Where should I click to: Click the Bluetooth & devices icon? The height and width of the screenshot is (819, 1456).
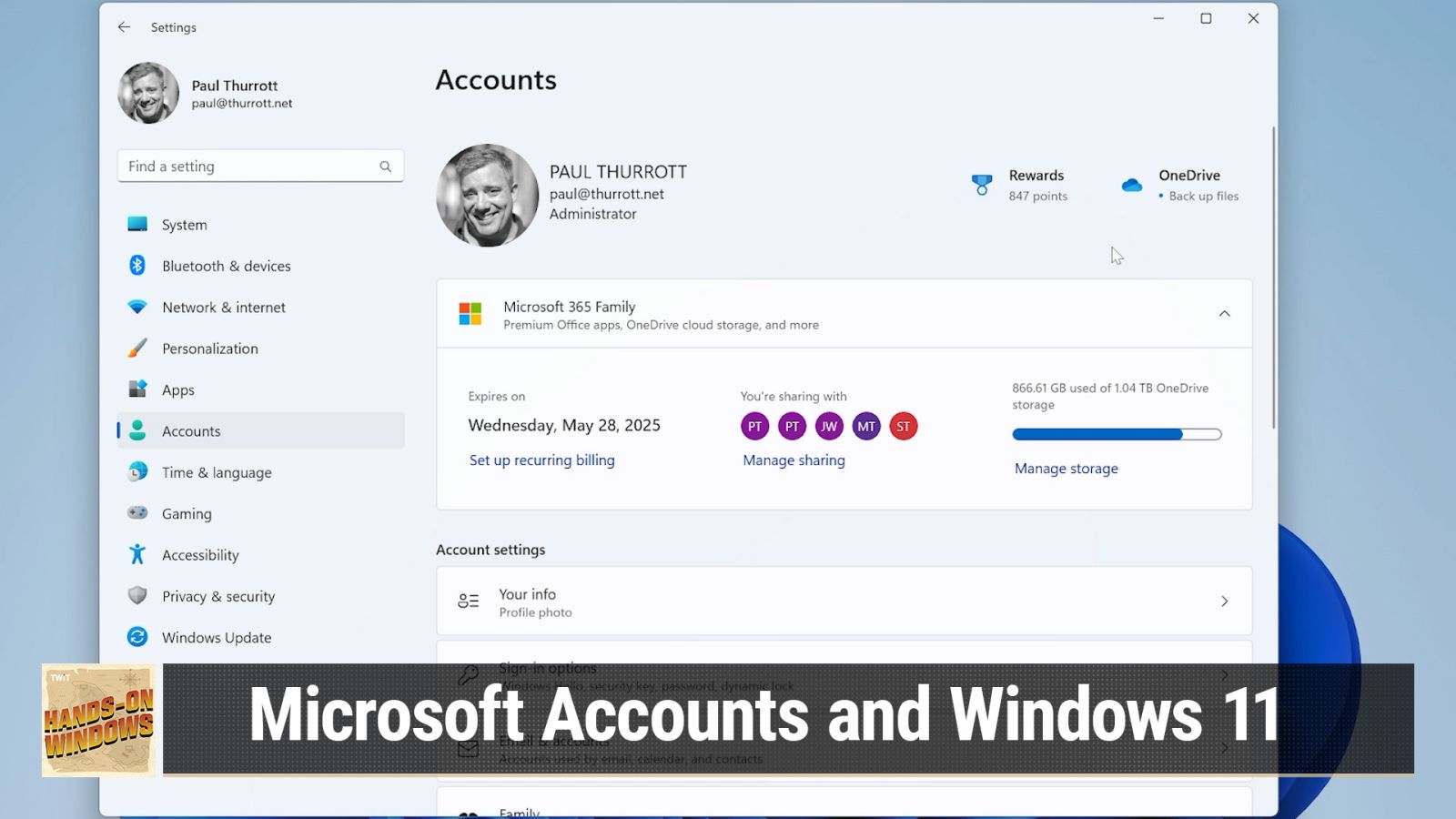point(137,266)
